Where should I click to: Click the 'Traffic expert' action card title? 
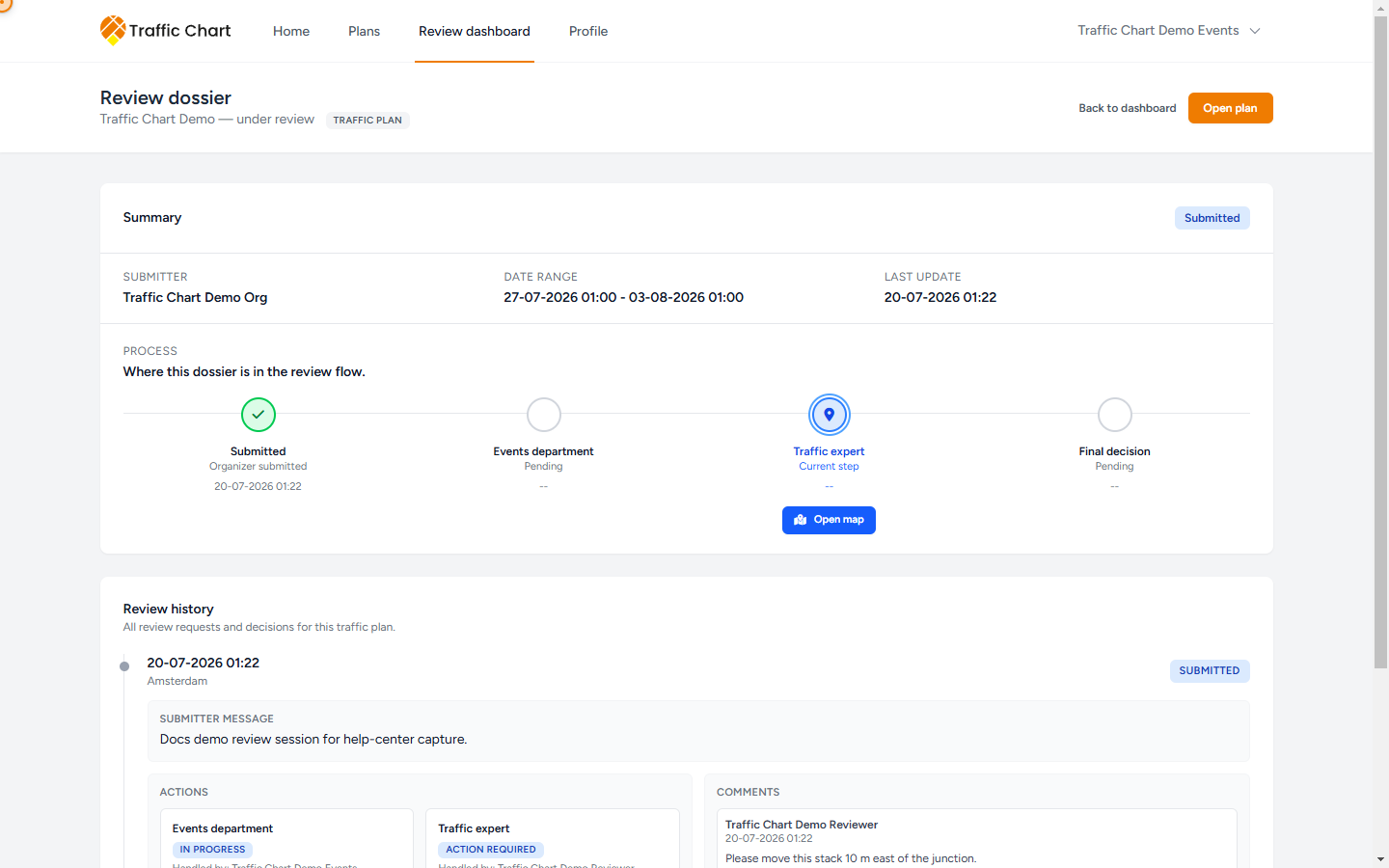(474, 828)
